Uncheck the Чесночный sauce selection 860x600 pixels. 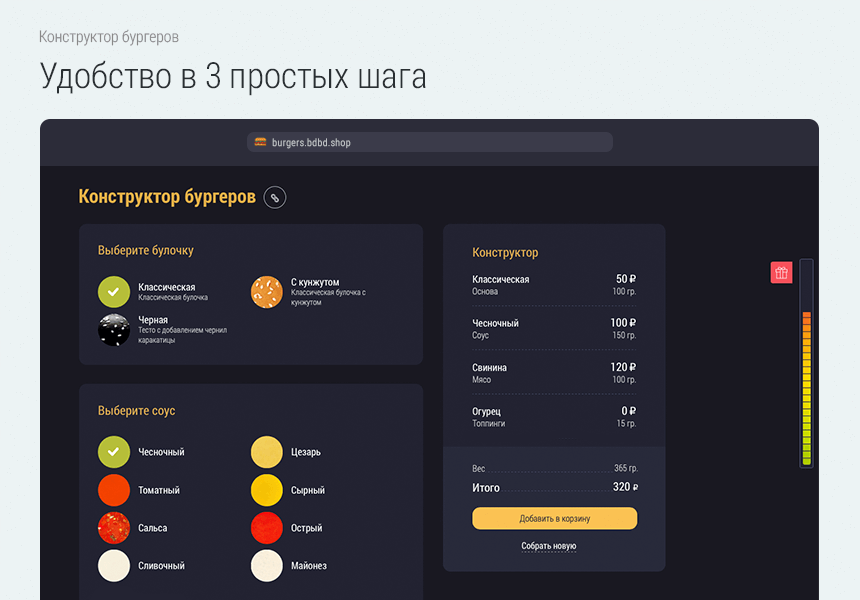tap(113, 451)
